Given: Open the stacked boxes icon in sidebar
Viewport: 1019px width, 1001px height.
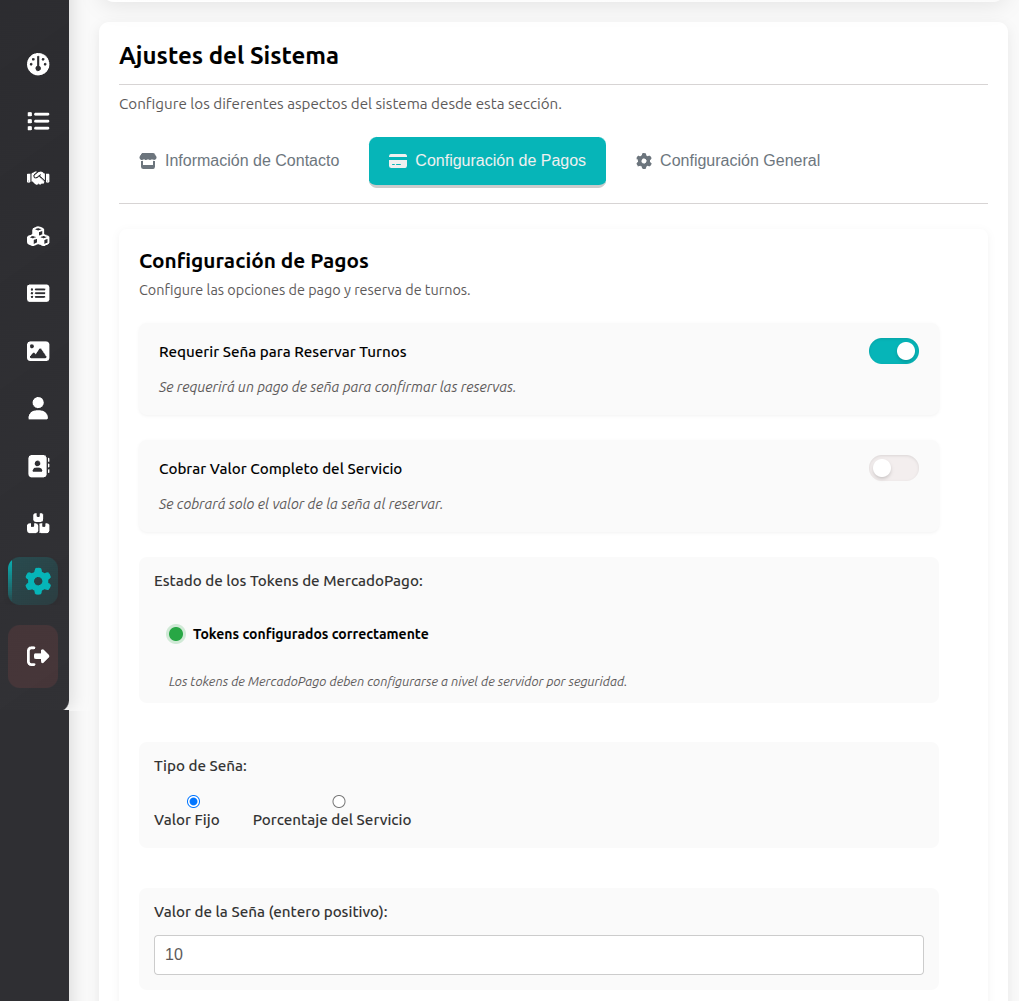Looking at the screenshot, I should pyautogui.click(x=38, y=523).
